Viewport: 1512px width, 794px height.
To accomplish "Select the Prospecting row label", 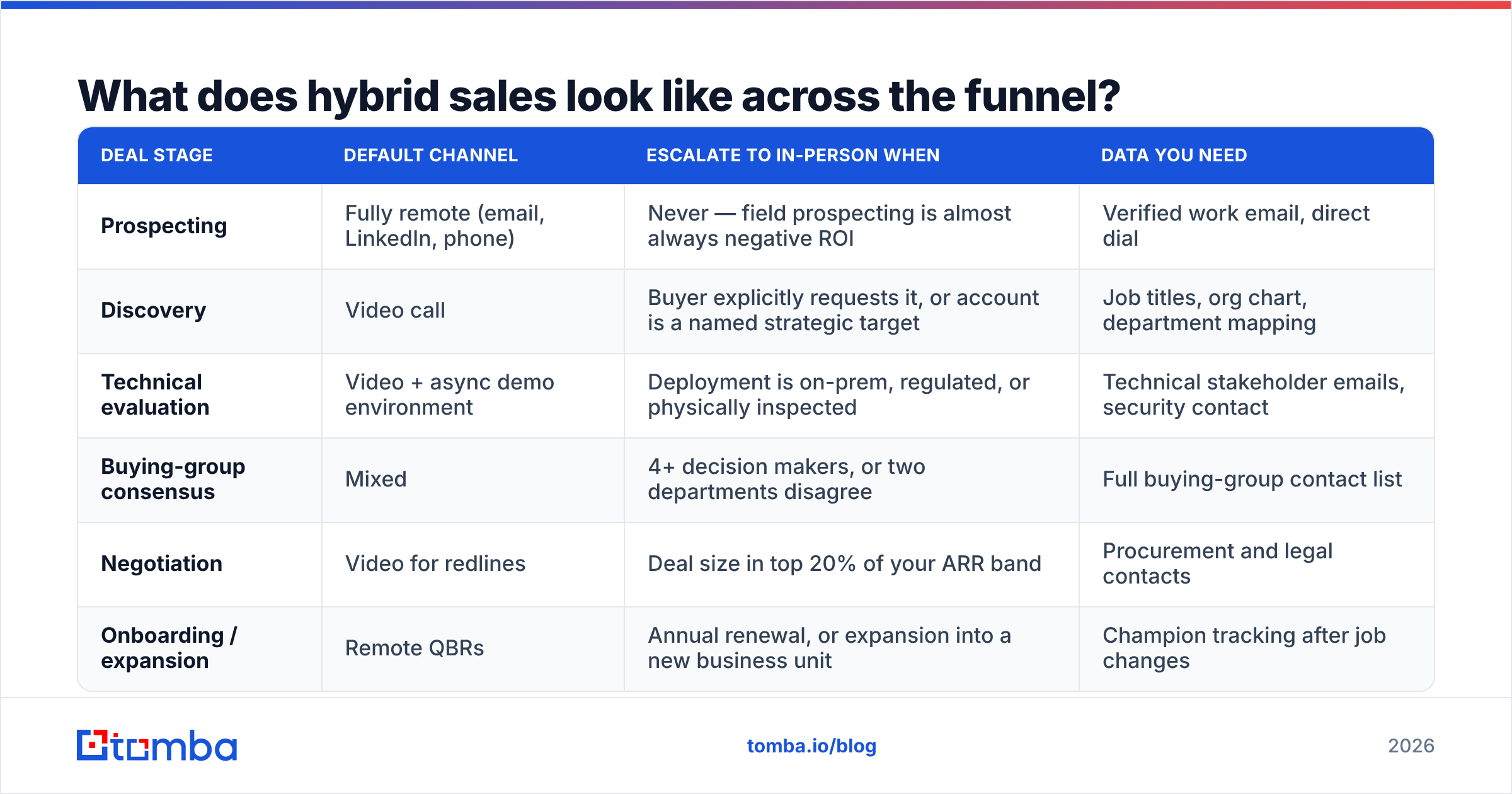I will 164,226.
